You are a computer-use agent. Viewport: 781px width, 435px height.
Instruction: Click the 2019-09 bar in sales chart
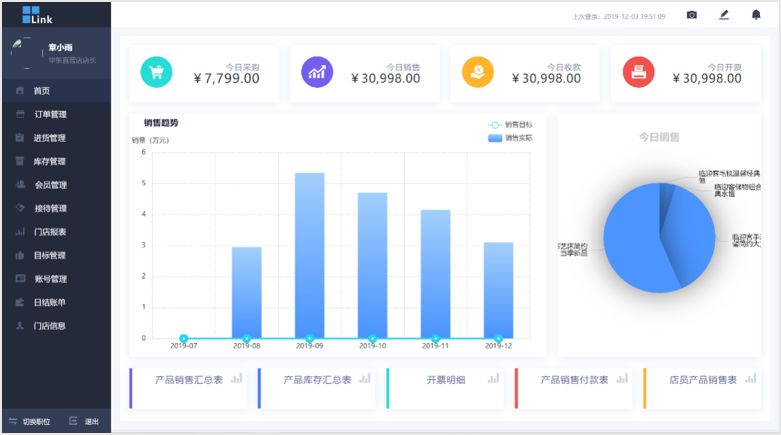click(x=309, y=255)
